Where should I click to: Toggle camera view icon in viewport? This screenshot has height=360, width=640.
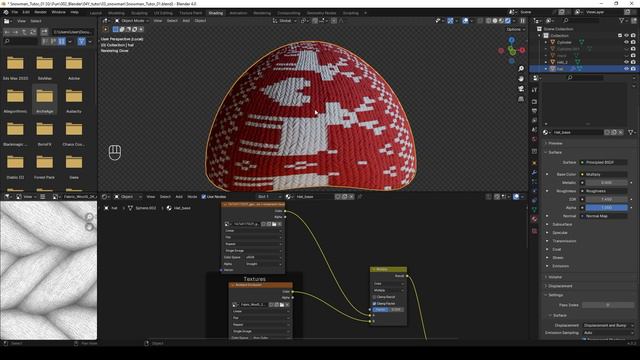[x=521, y=89]
